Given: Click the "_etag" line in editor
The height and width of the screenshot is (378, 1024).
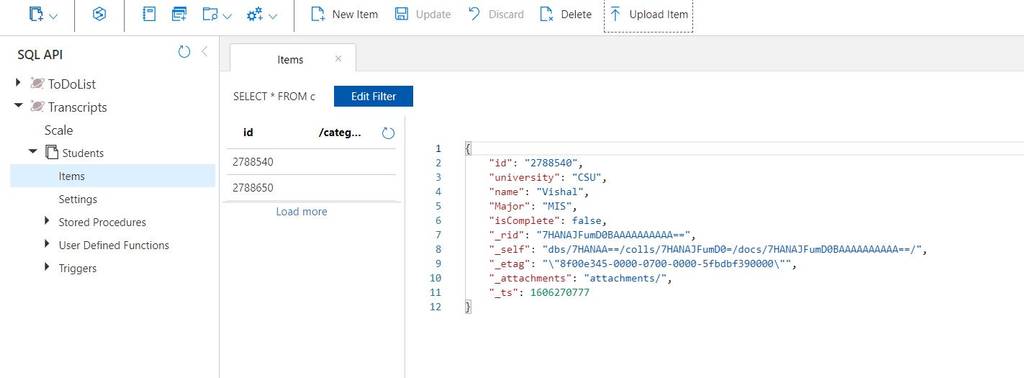Looking at the screenshot, I should click(644, 264).
